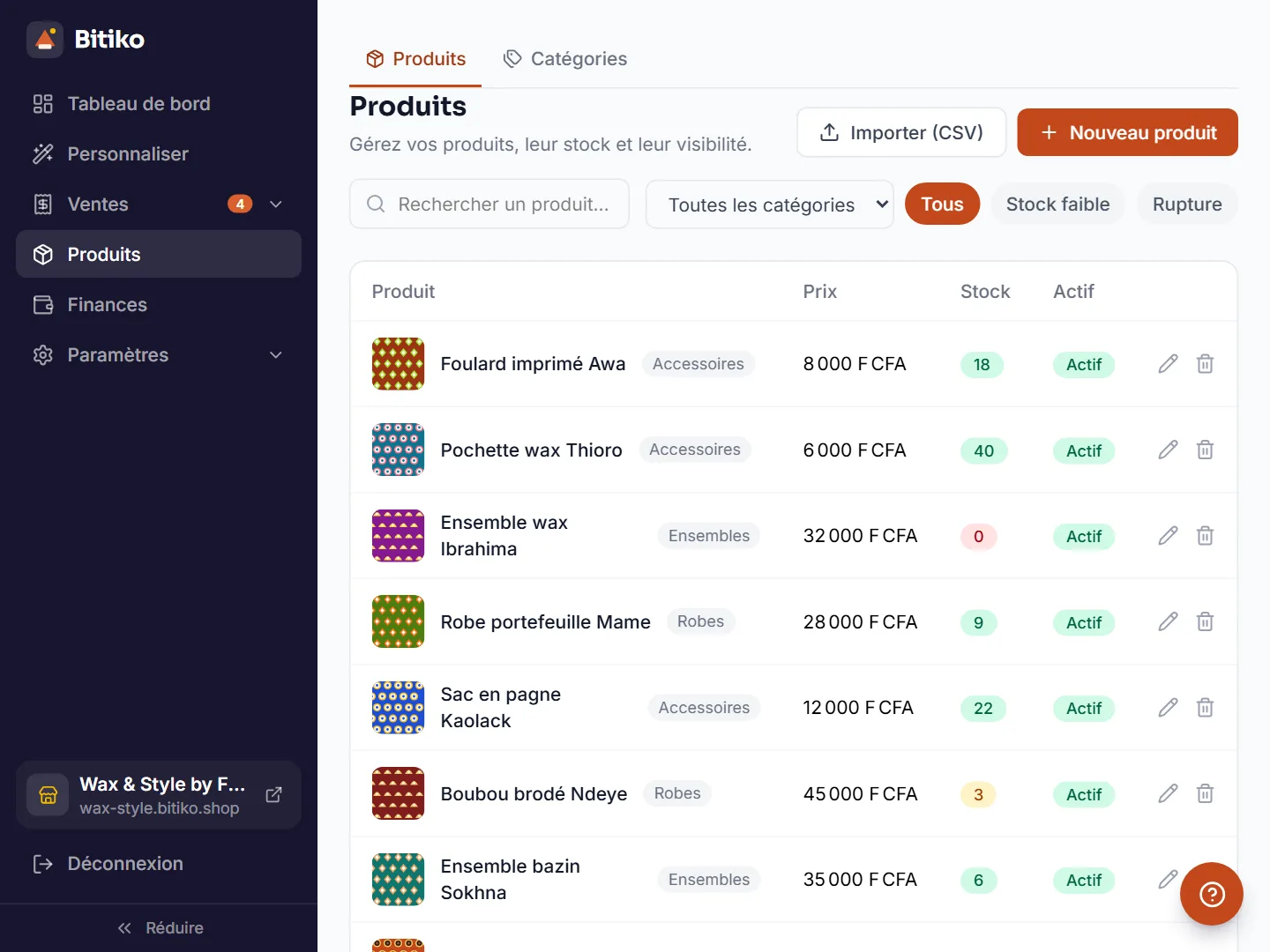Click the Robes tag on Boubou brodé Ndeye
Screen dimensions: 1270x952
[x=677, y=793]
